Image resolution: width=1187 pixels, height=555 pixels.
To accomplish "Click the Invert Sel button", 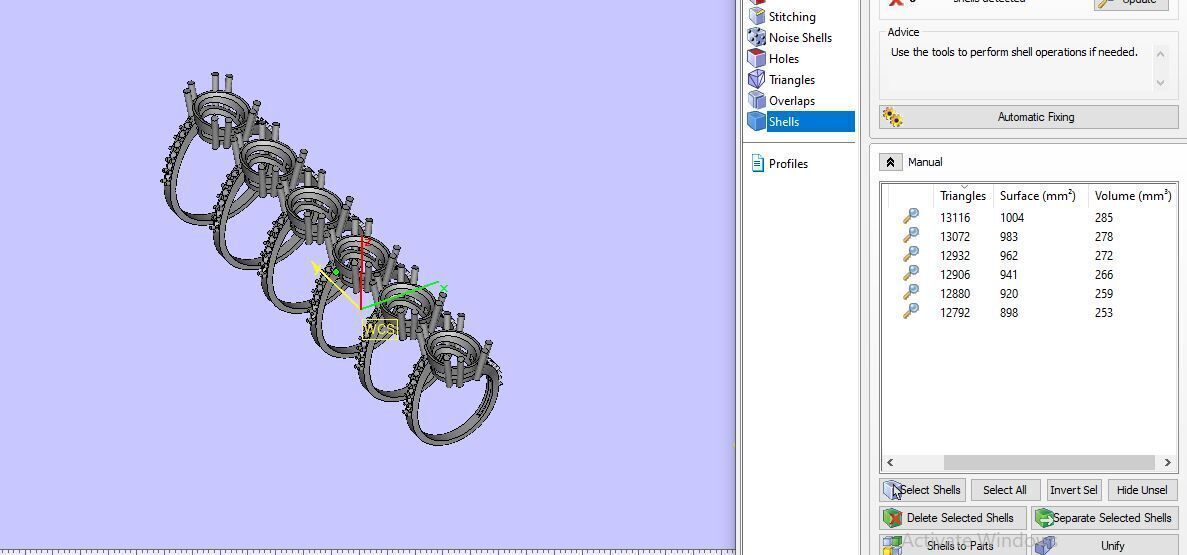I will point(1073,490).
